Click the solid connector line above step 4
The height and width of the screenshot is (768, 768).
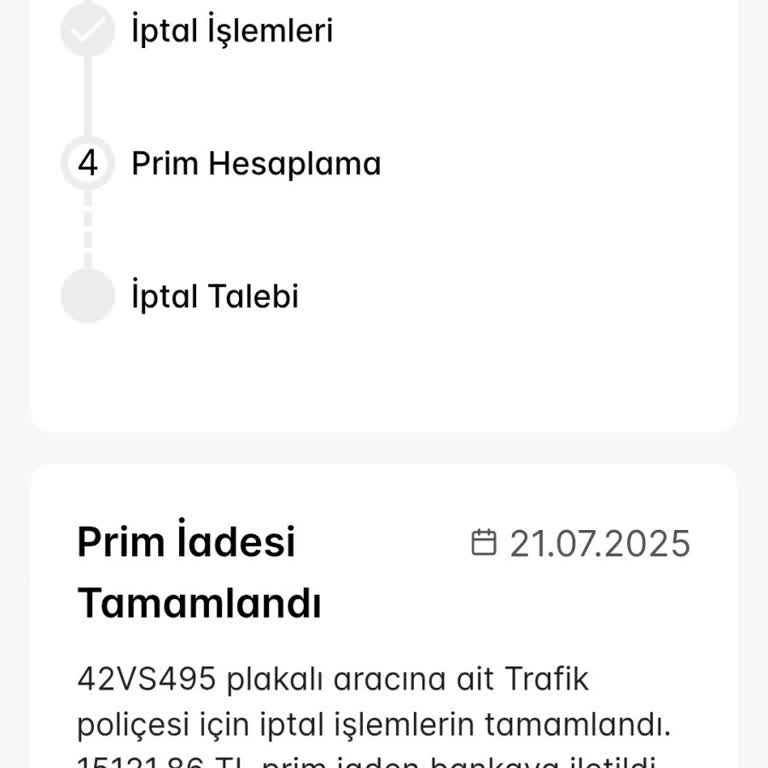88,95
